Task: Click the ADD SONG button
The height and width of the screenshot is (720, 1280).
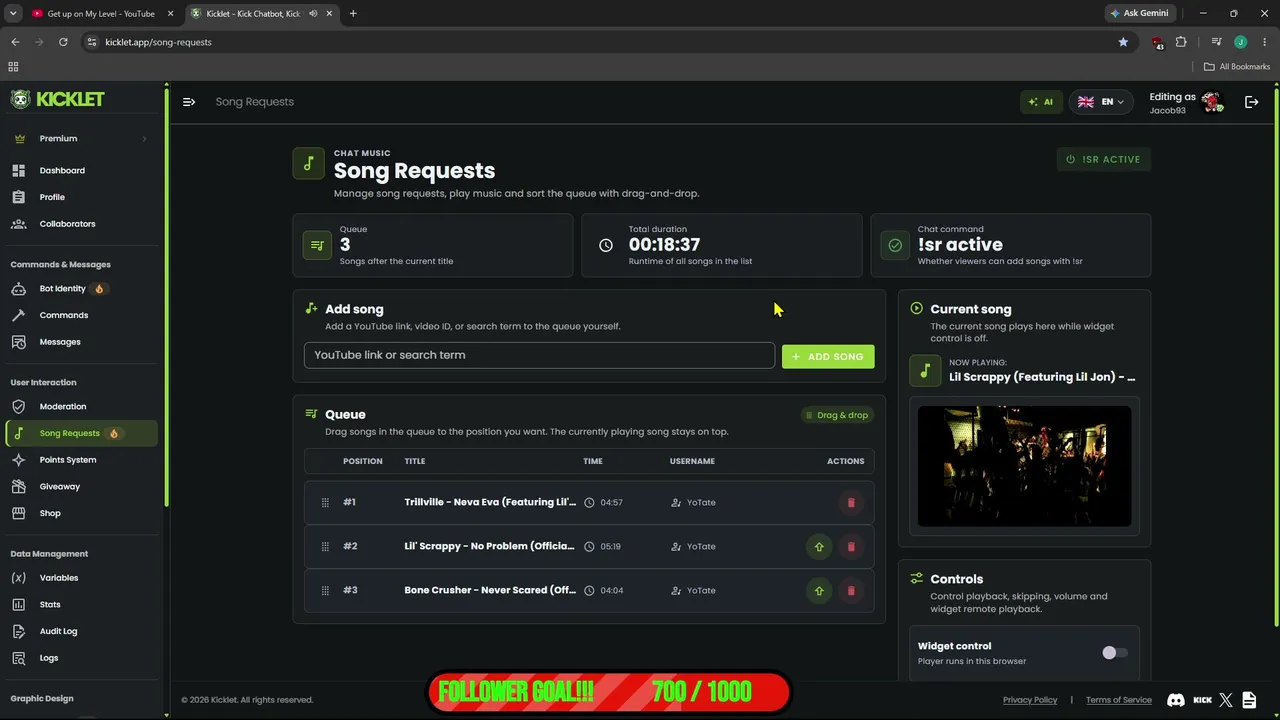Action: click(828, 356)
